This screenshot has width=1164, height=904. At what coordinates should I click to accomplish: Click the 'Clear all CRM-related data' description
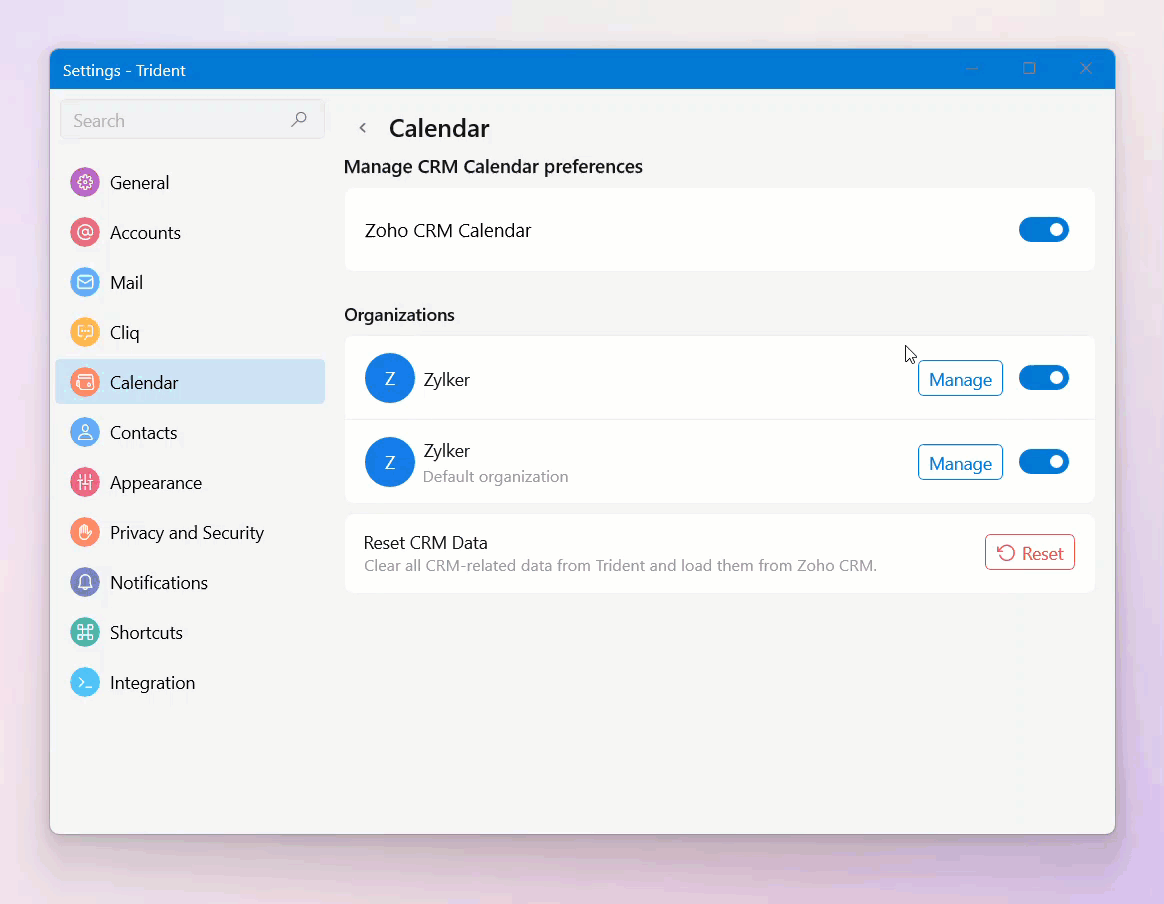(x=620, y=566)
